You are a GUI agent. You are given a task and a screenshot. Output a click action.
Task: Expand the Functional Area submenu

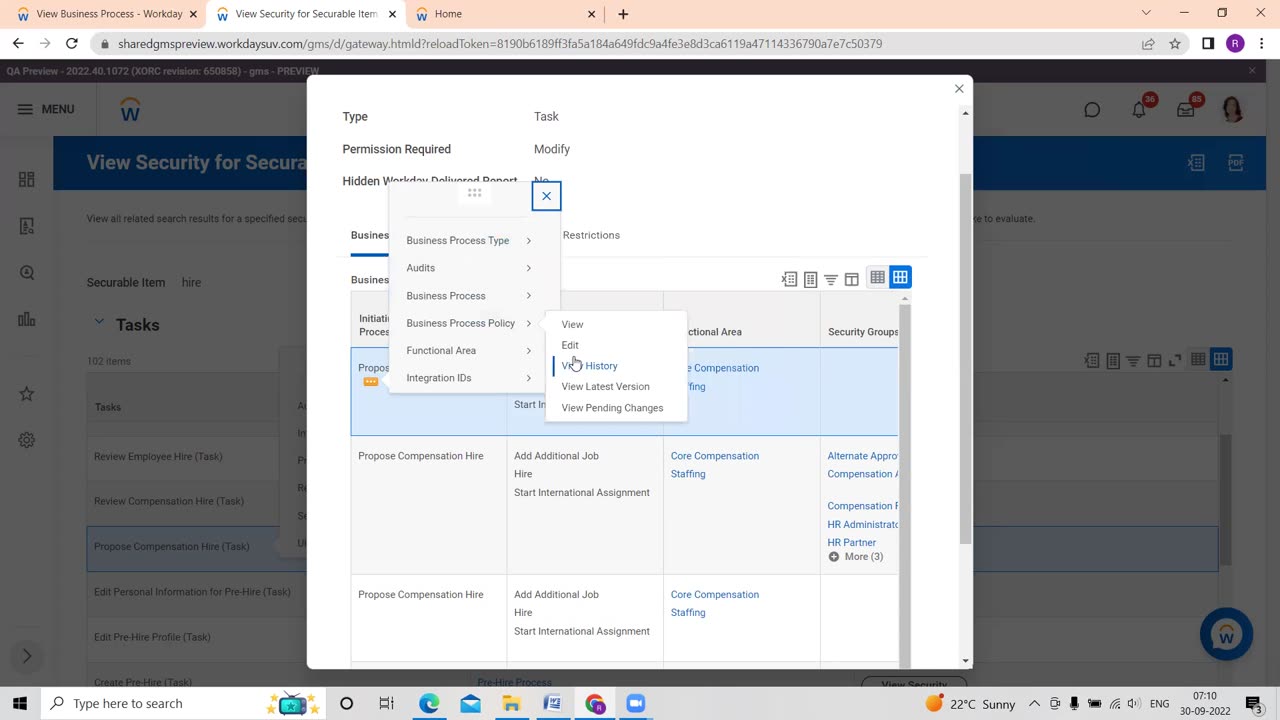468,351
